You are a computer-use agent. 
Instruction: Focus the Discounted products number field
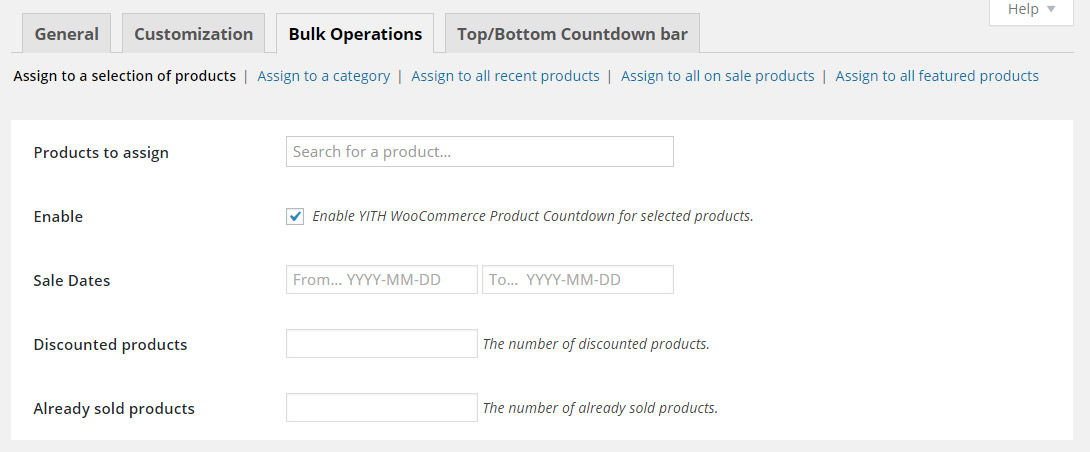(381, 344)
